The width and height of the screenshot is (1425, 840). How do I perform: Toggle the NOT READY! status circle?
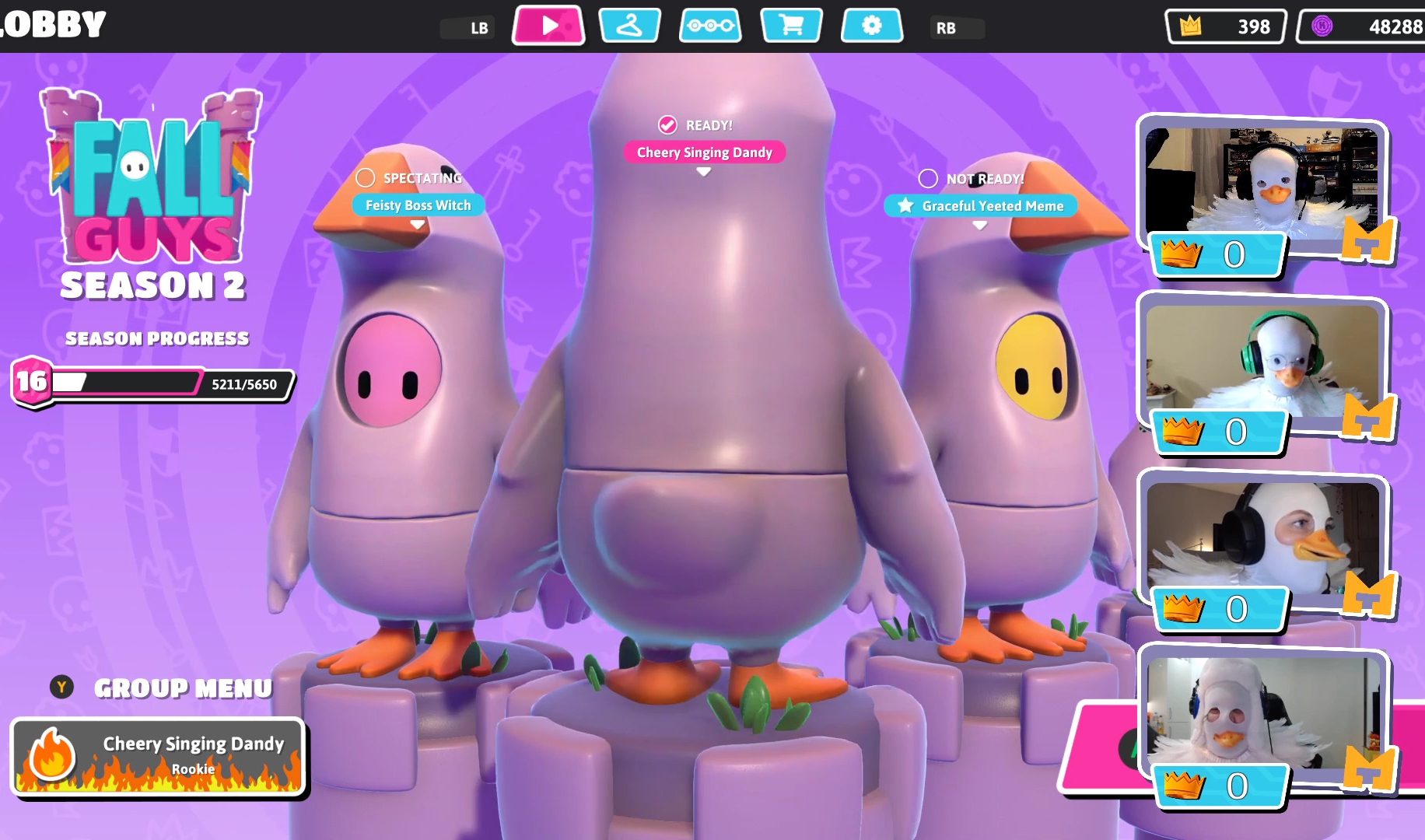tap(928, 178)
